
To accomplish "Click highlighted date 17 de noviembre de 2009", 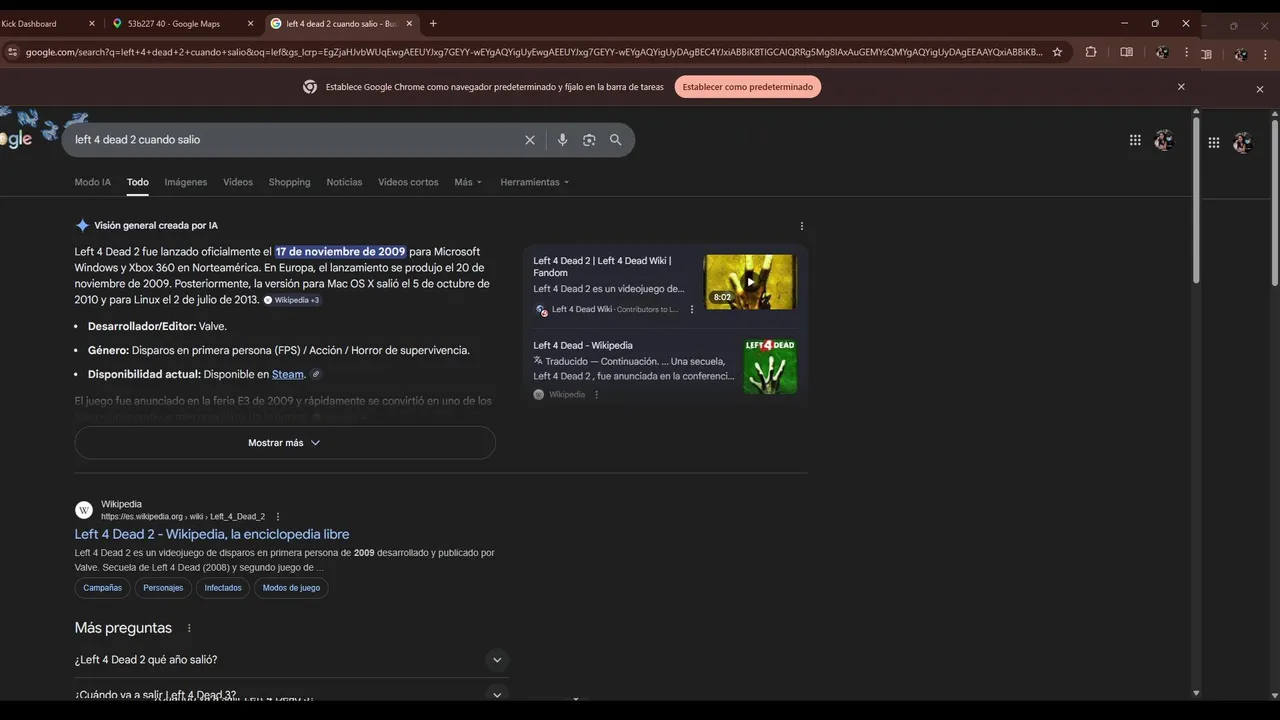I will point(341,252).
